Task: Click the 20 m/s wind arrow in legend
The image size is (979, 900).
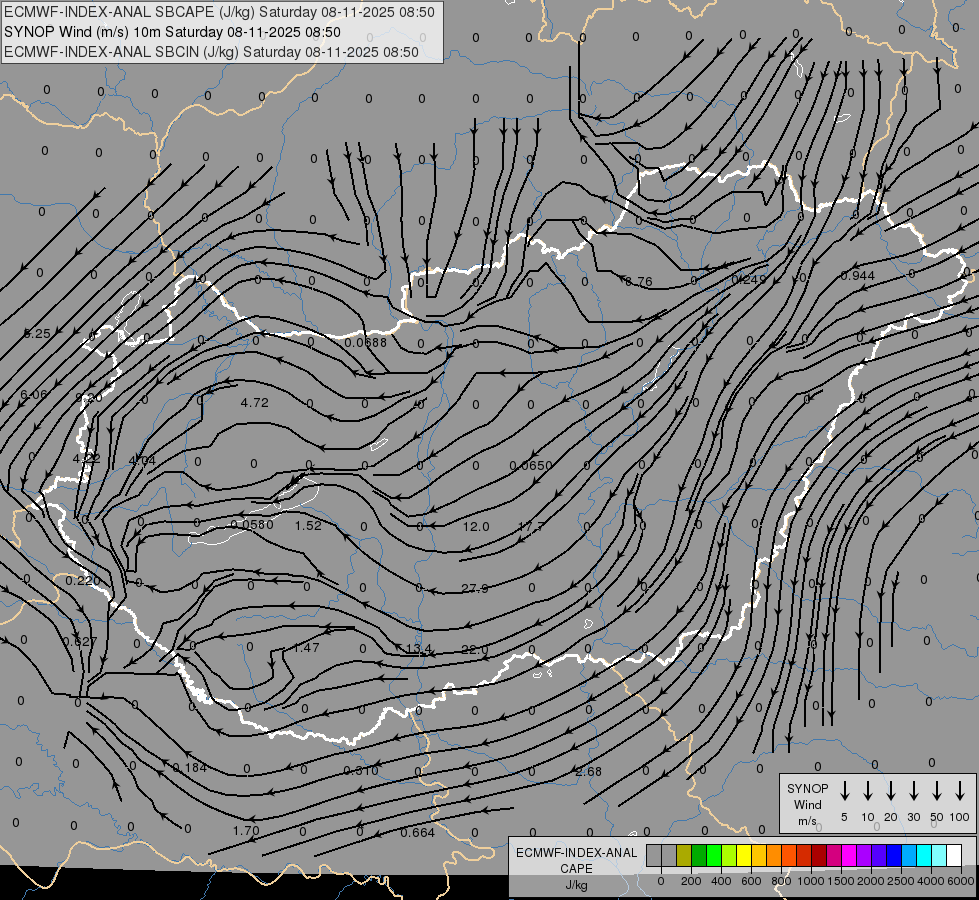Action: 890,791
